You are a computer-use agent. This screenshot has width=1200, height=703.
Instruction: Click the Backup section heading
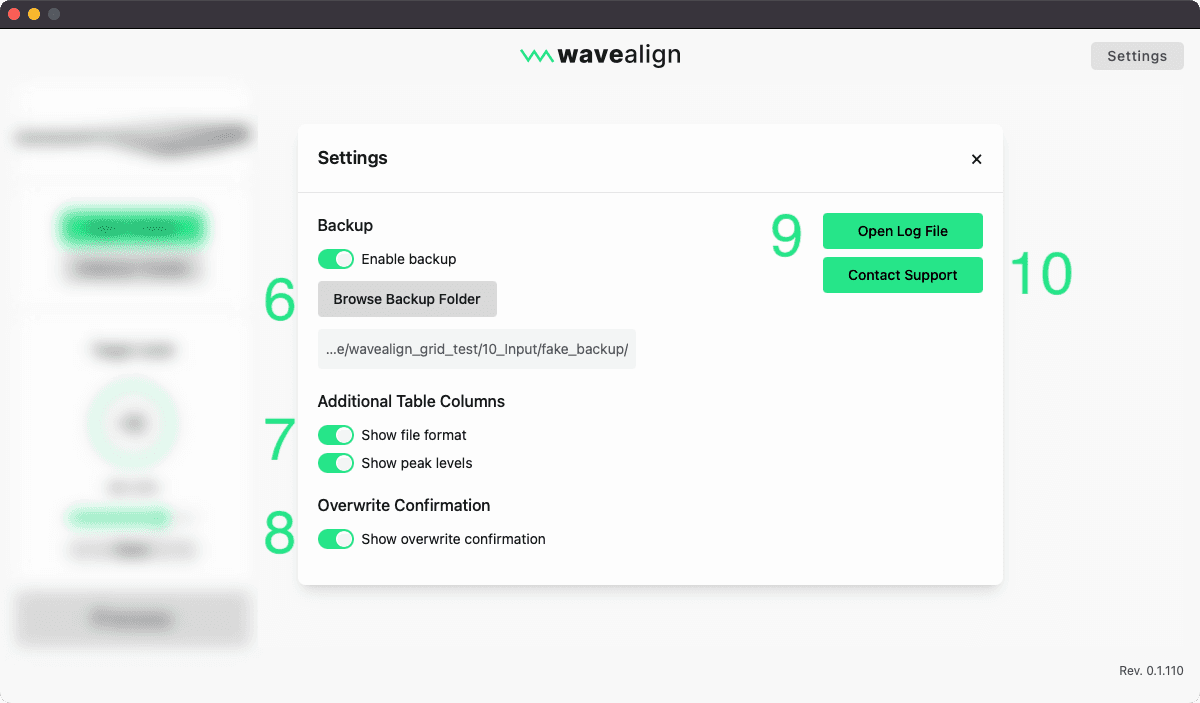(345, 226)
